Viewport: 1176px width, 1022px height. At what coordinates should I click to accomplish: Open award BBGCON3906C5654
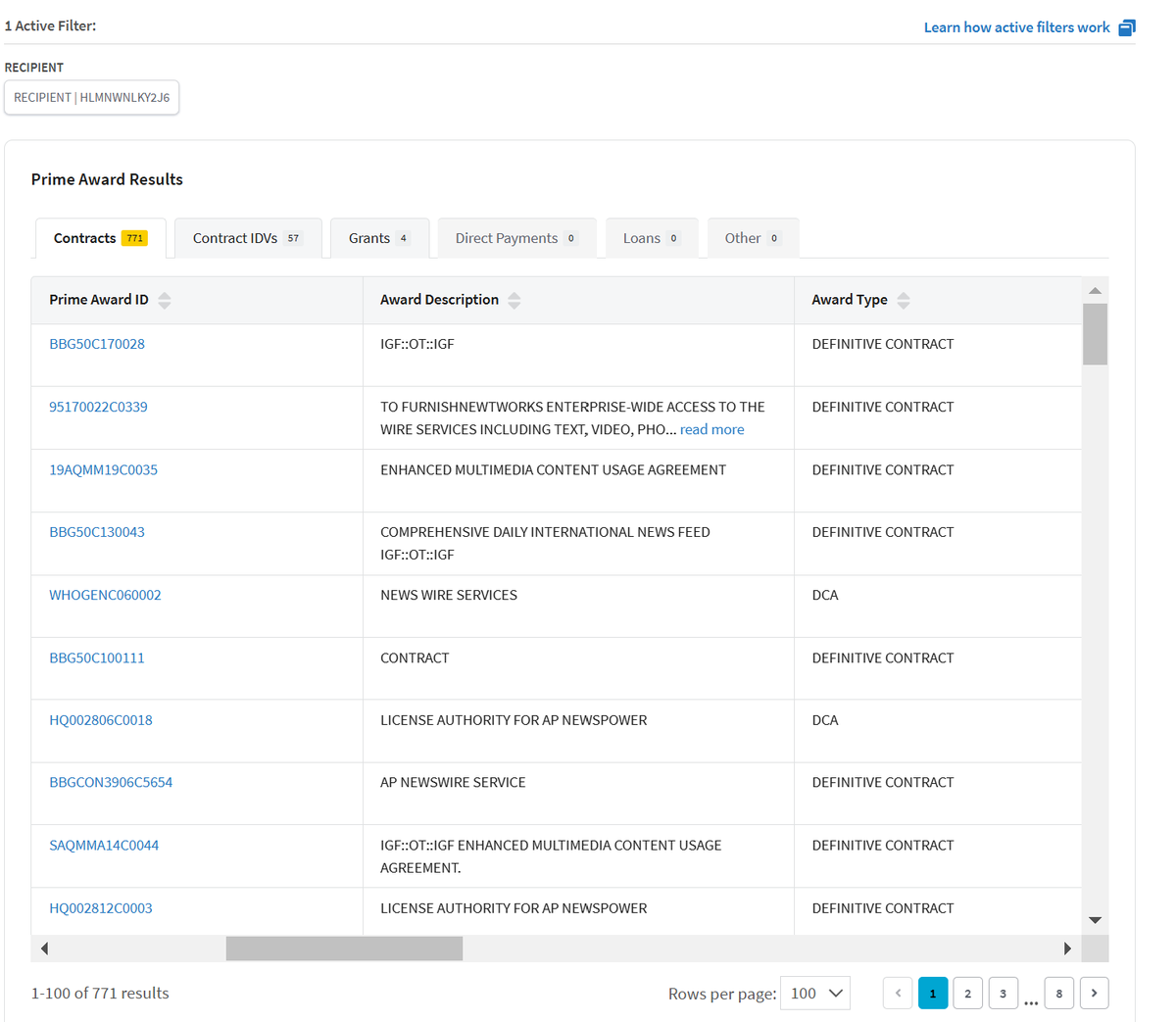111,782
